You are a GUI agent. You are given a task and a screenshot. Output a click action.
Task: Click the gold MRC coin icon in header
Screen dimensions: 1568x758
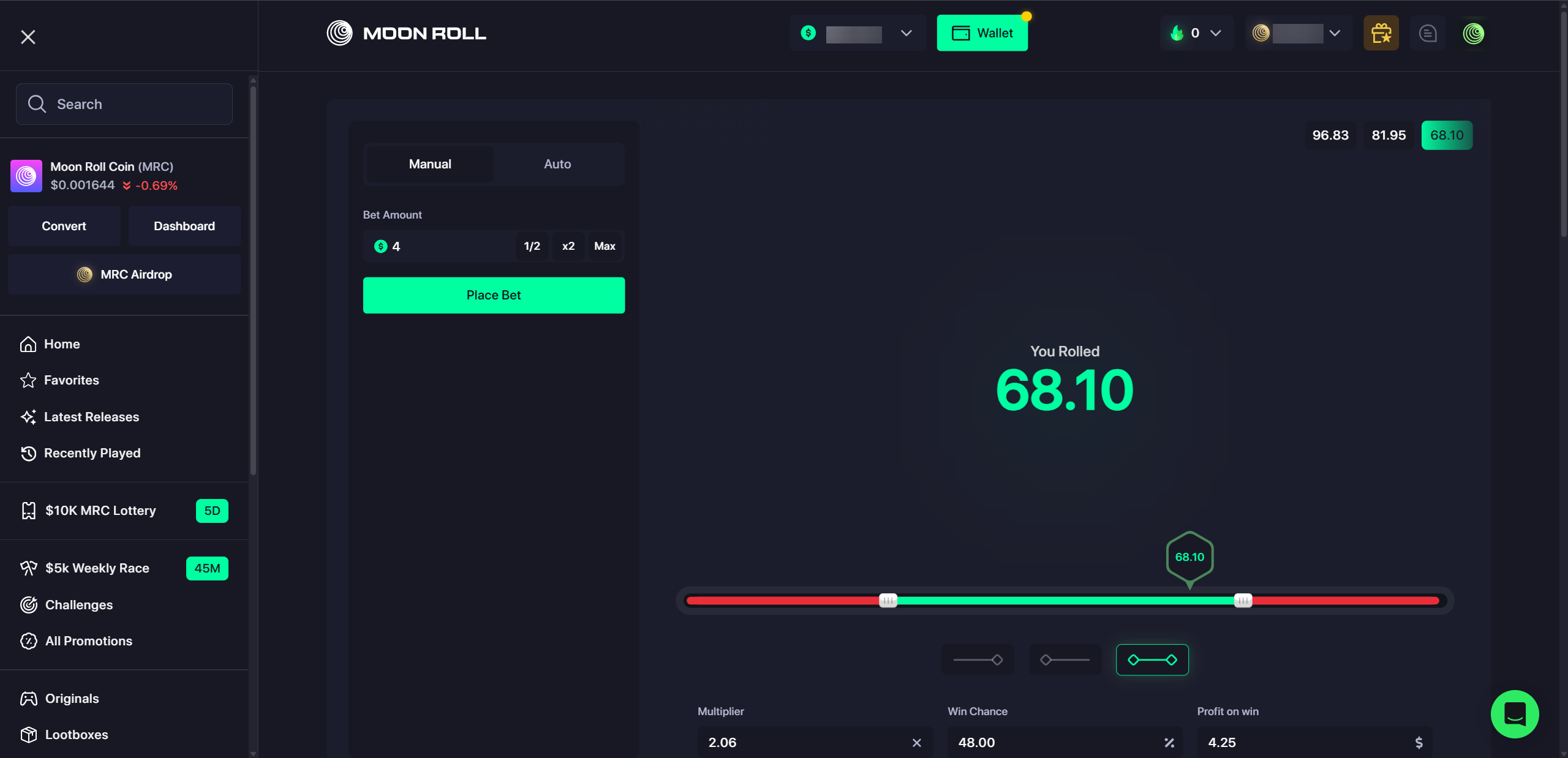coord(1261,33)
